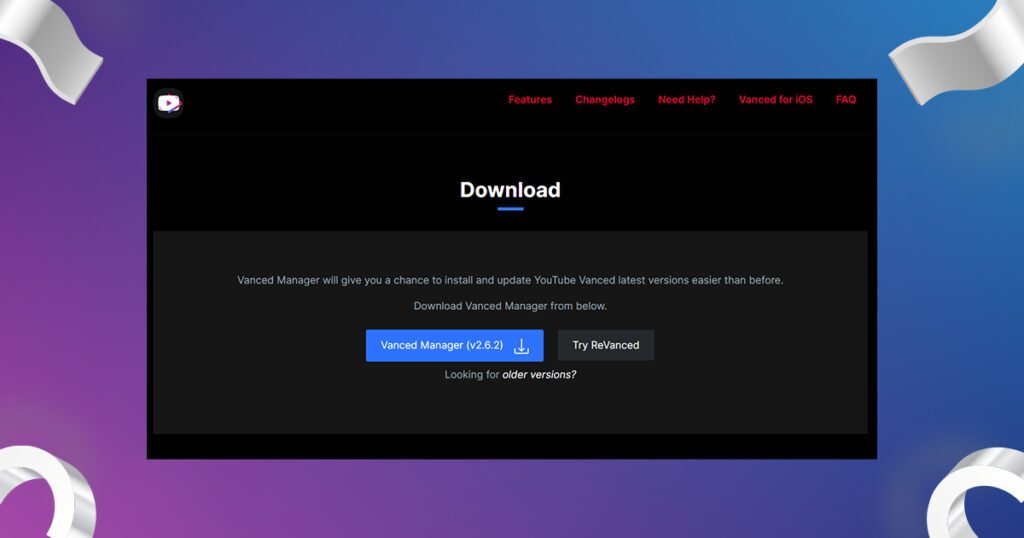The image size is (1024, 538).
Task: Open the Features menu item
Action: pos(530,100)
